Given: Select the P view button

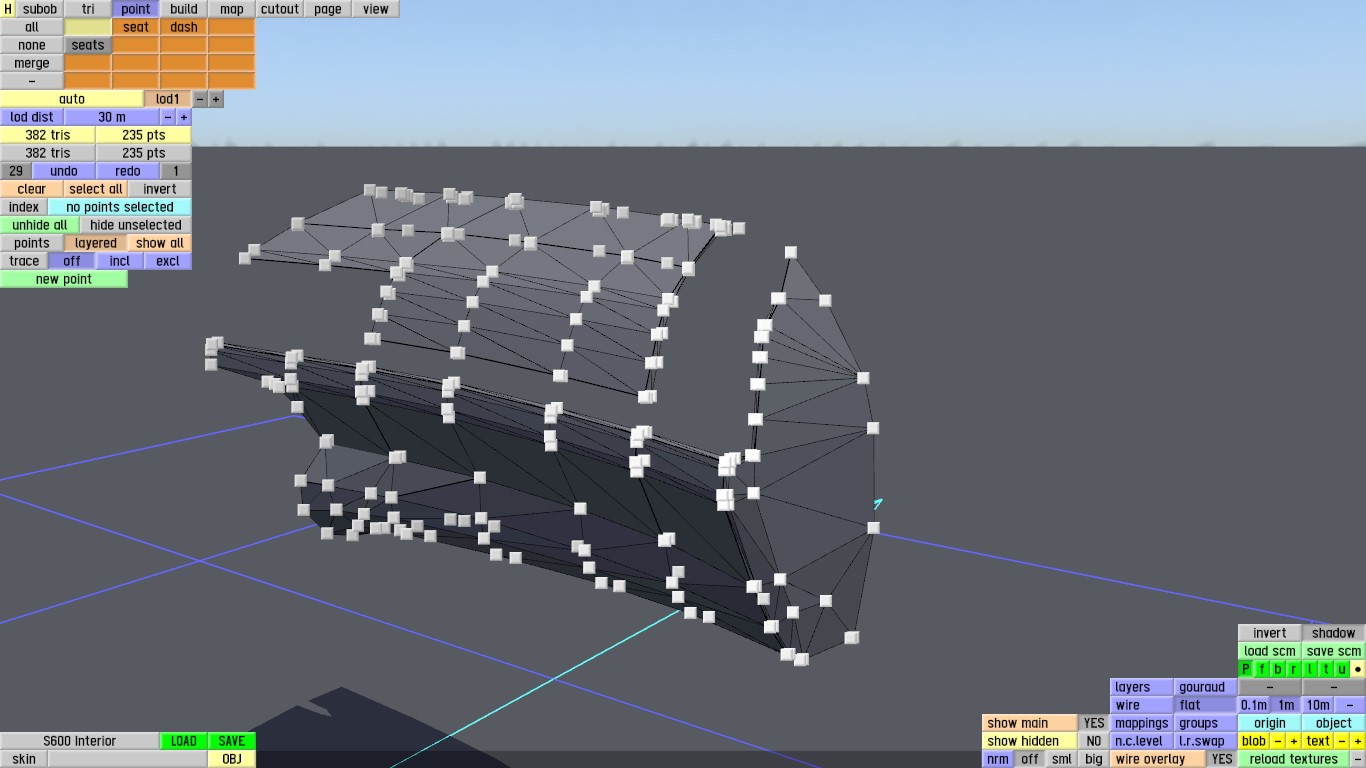Looking at the screenshot, I should [x=1246, y=669].
